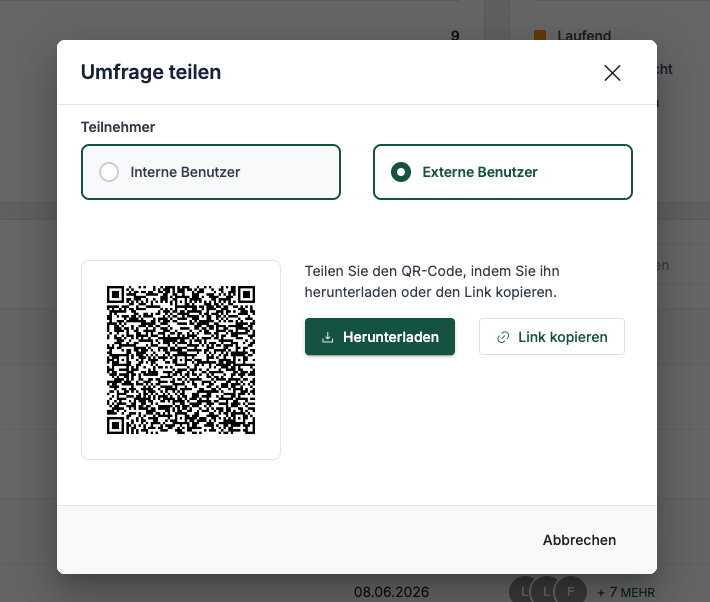Click the Umfrage teilen heading

[151, 72]
